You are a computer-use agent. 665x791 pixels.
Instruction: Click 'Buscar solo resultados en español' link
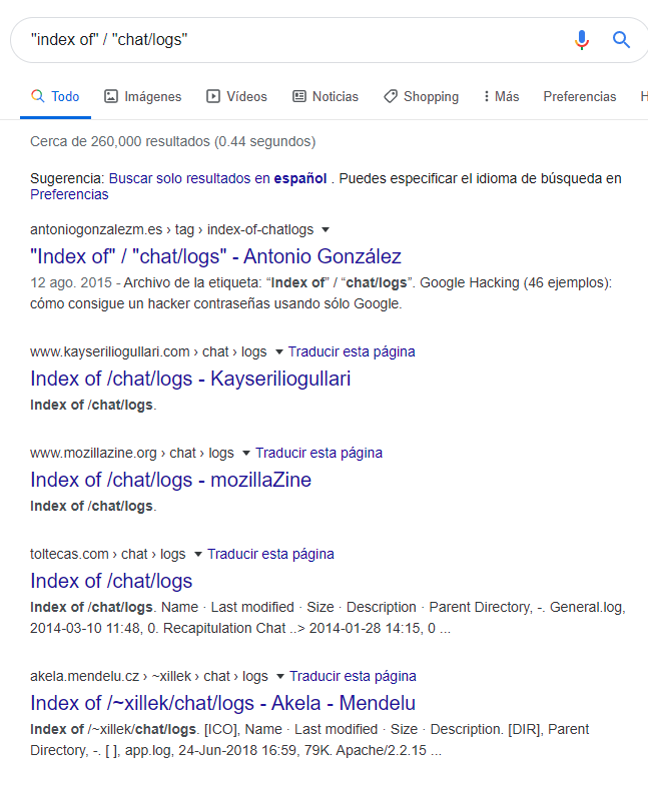tap(218, 178)
